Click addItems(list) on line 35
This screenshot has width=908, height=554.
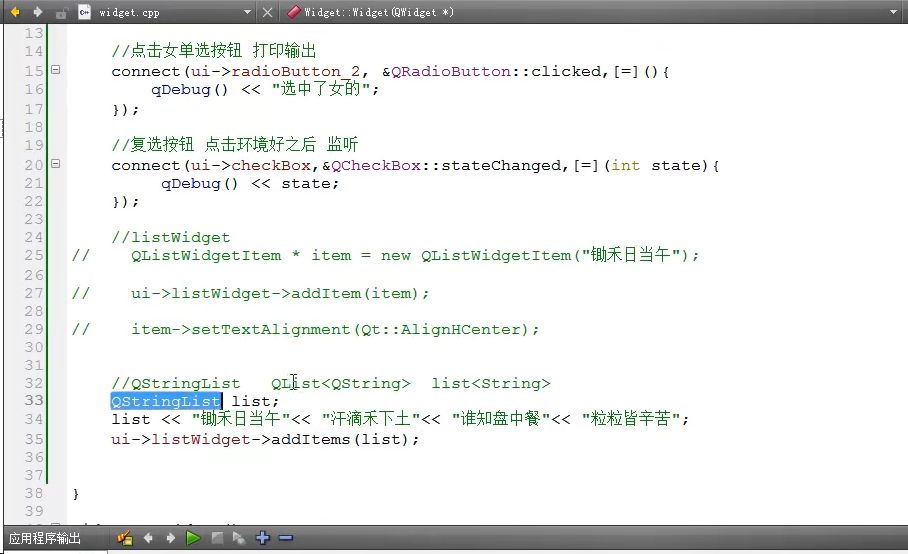coord(340,439)
